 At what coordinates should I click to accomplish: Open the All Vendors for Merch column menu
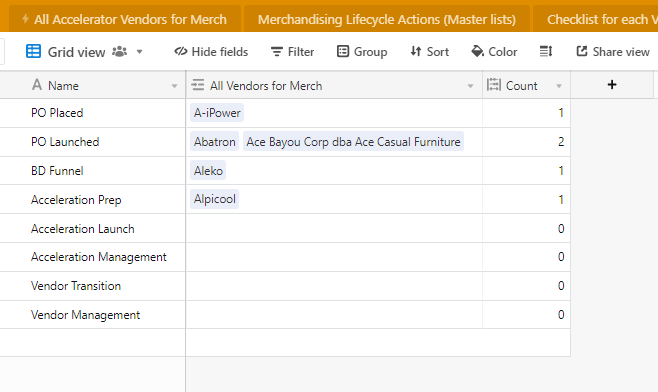[470, 86]
